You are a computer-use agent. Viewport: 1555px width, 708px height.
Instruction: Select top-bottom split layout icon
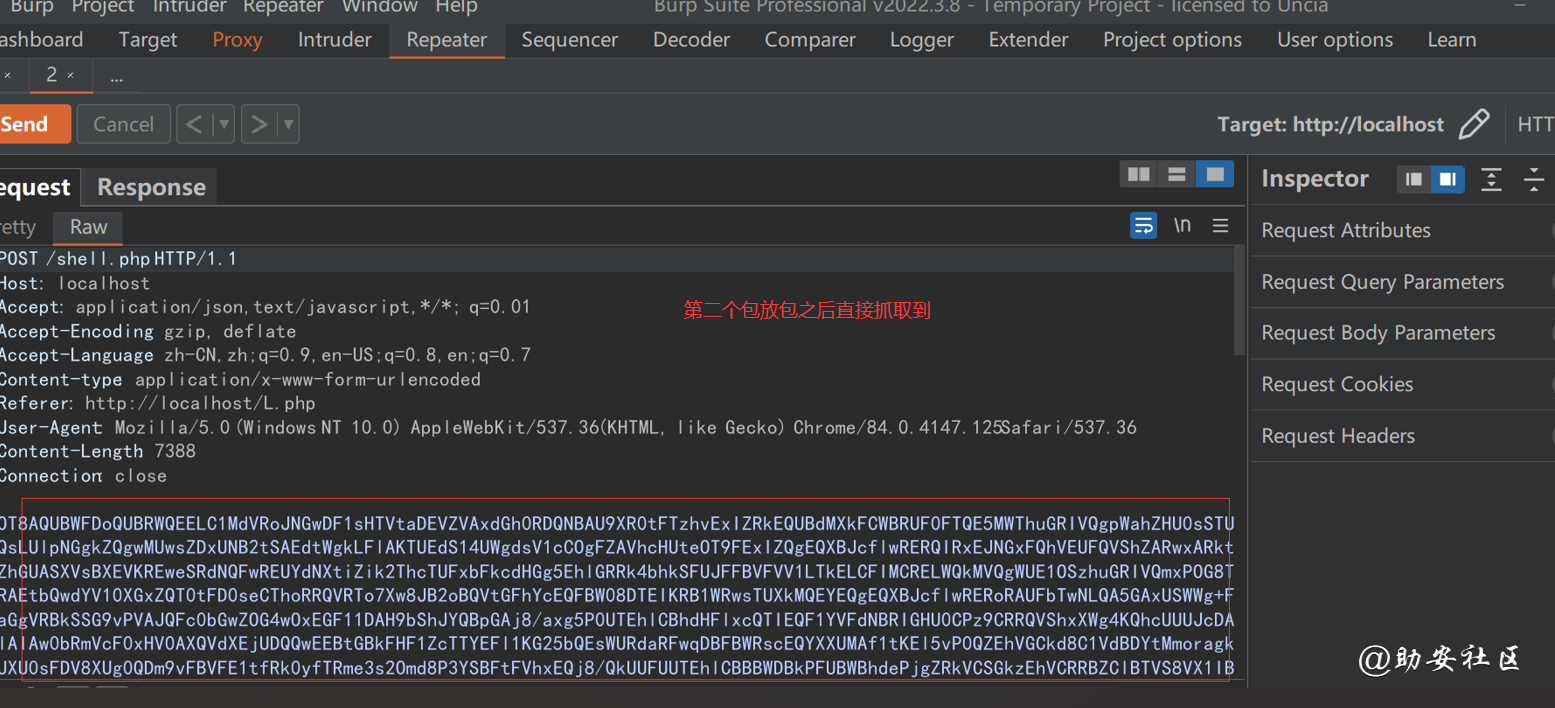tap(1177, 175)
